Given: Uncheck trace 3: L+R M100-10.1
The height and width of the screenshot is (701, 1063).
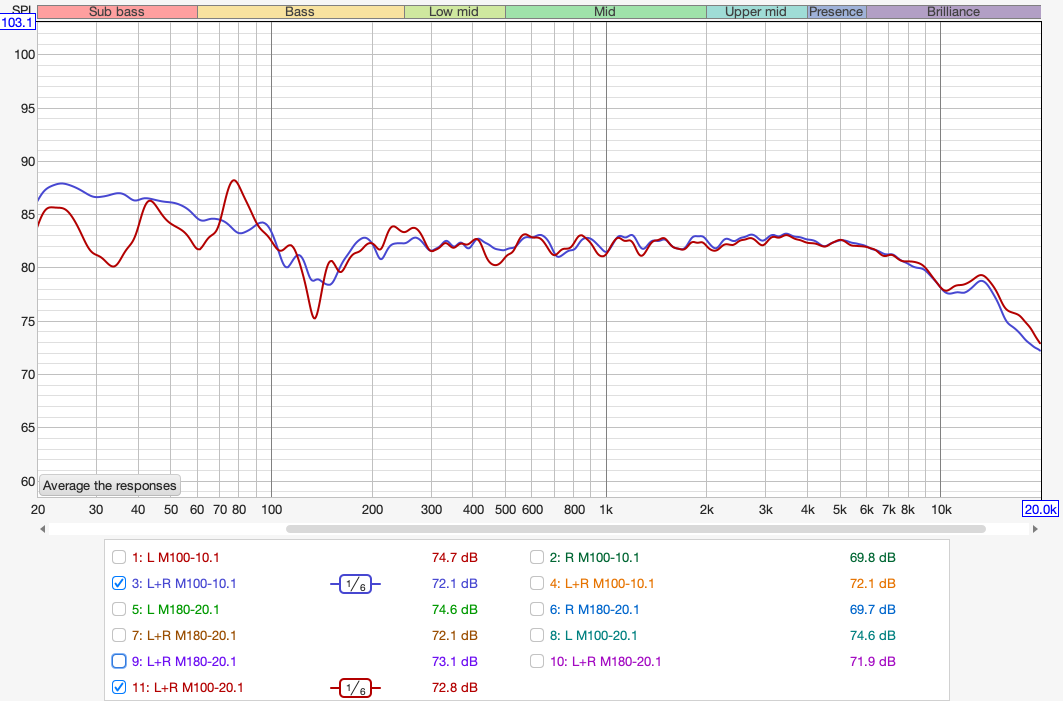Looking at the screenshot, I should click(x=119, y=583).
